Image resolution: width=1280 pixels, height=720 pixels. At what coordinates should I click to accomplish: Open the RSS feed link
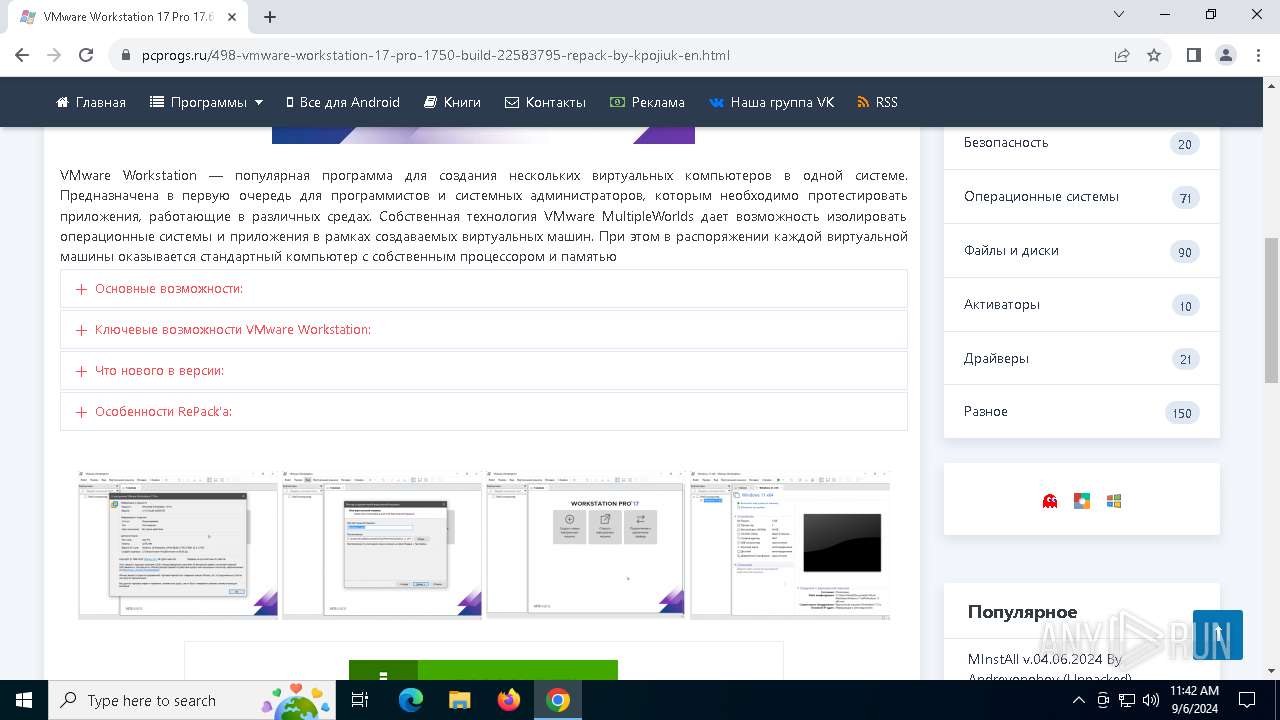[877, 102]
